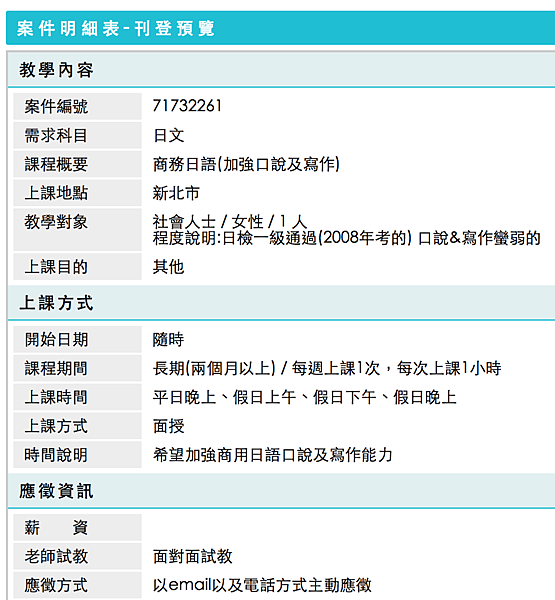The image size is (555, 600).
Task: Click the teaching mode value 面授
Action: (x=168, y=426)
